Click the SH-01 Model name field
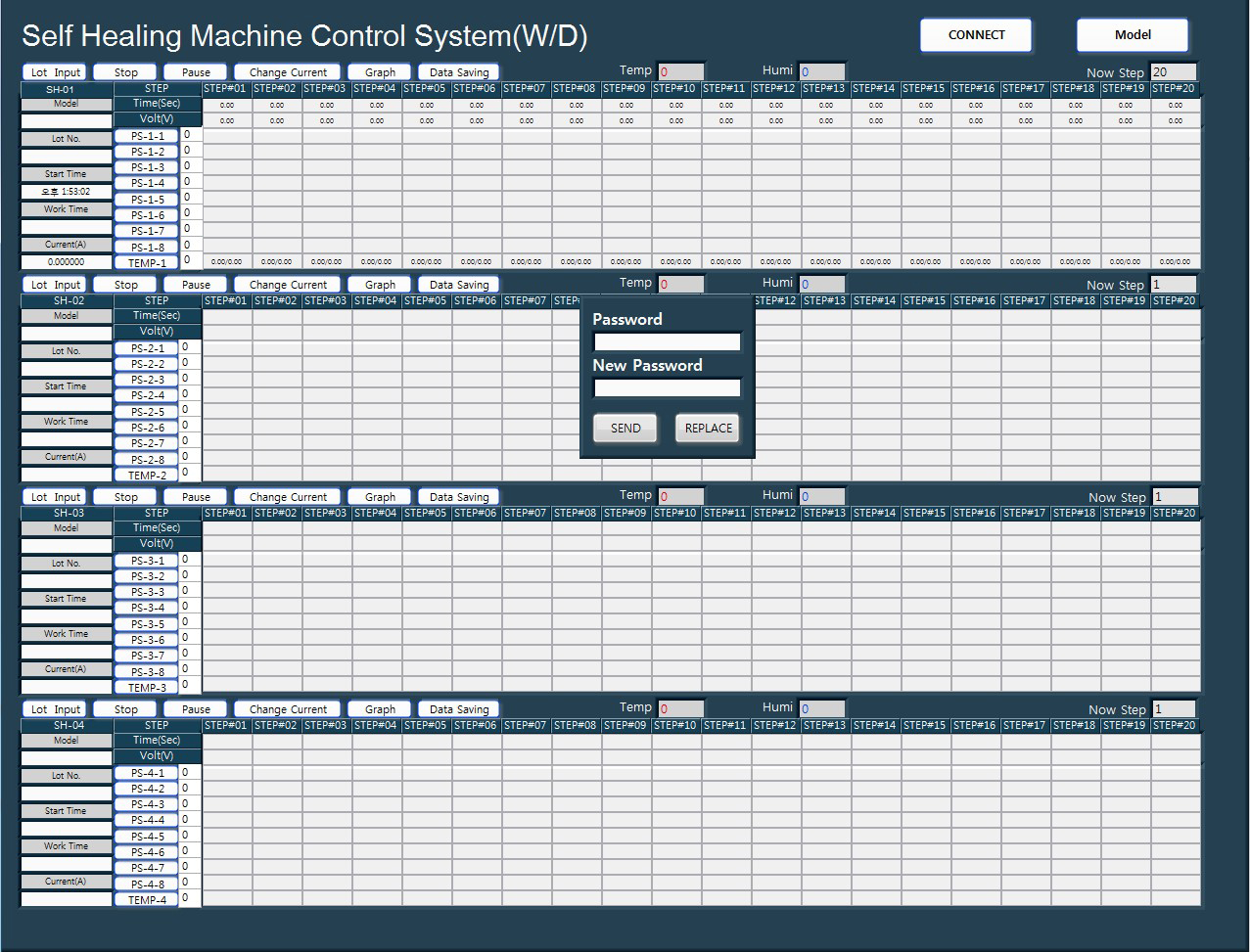The height and width of the screenshot is (952, 1250). click(x=67, y=121)
